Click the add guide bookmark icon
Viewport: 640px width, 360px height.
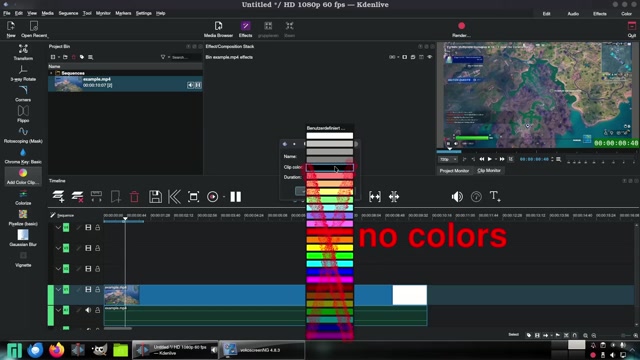pyautogui.click(x=116, y=197)
